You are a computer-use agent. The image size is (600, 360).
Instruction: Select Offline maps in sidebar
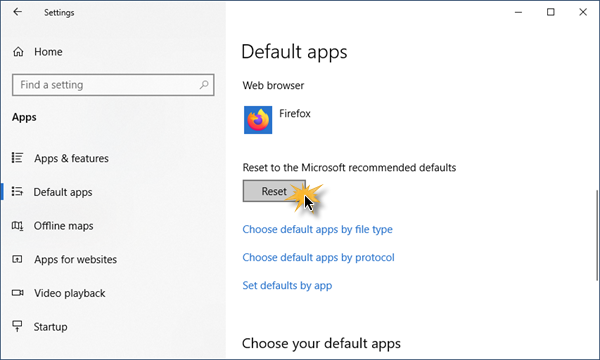click(x=64, y=226)
